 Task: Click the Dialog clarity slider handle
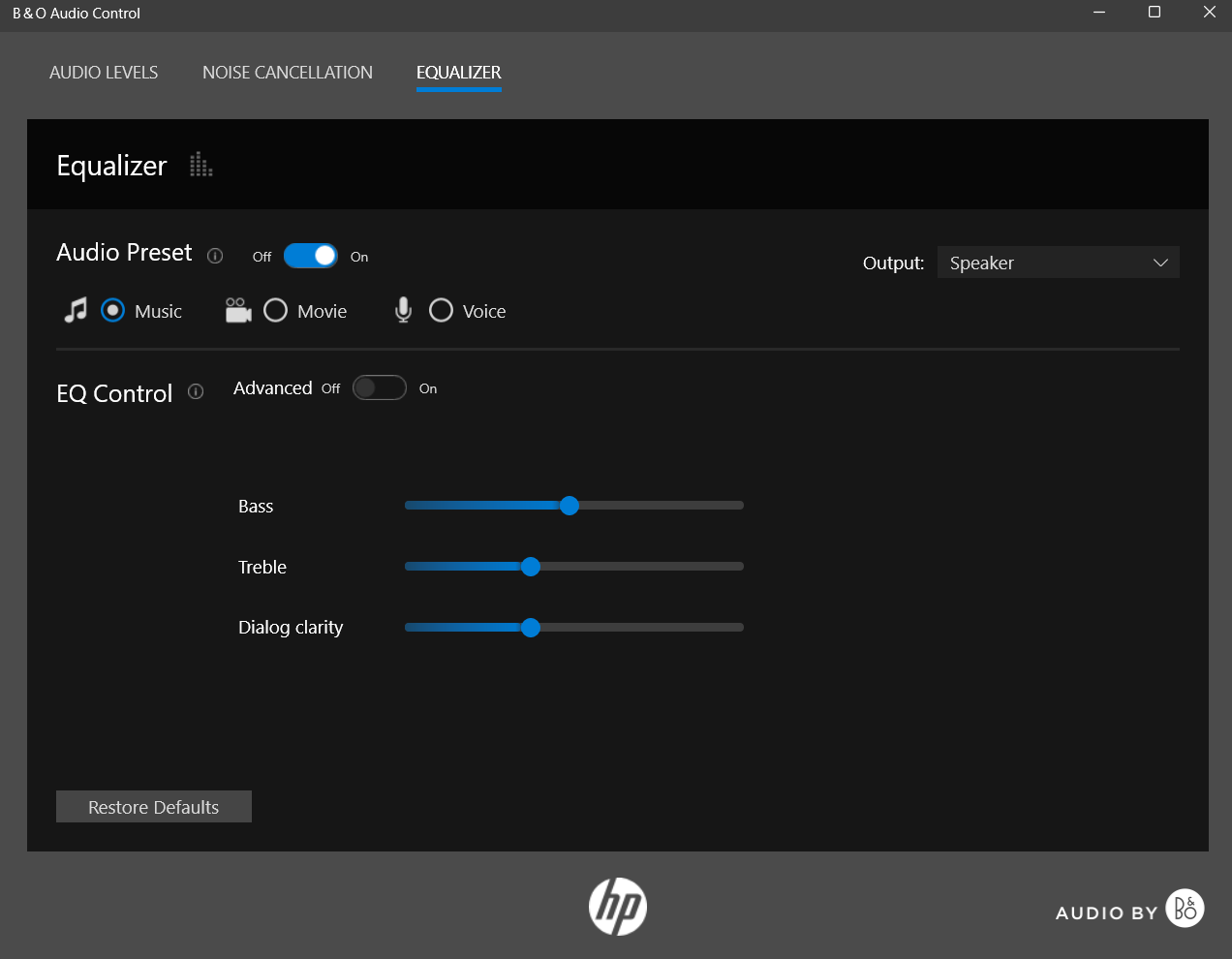[530, 628]
